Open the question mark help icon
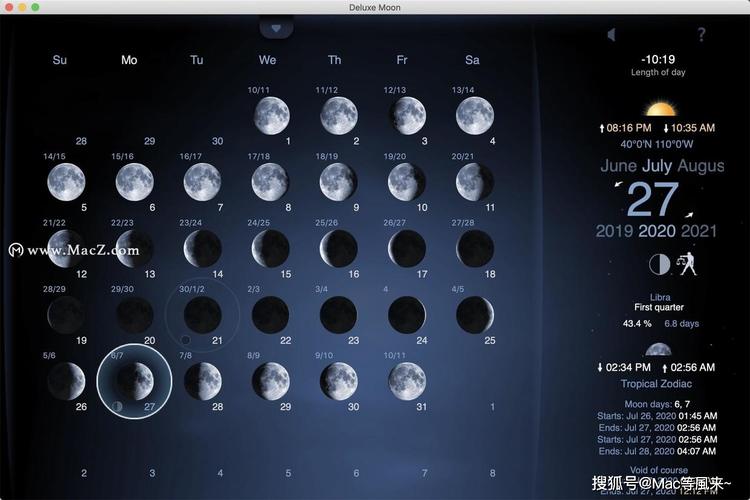The height and width of the screenshot is (500, 750). (x=701, y=34)
